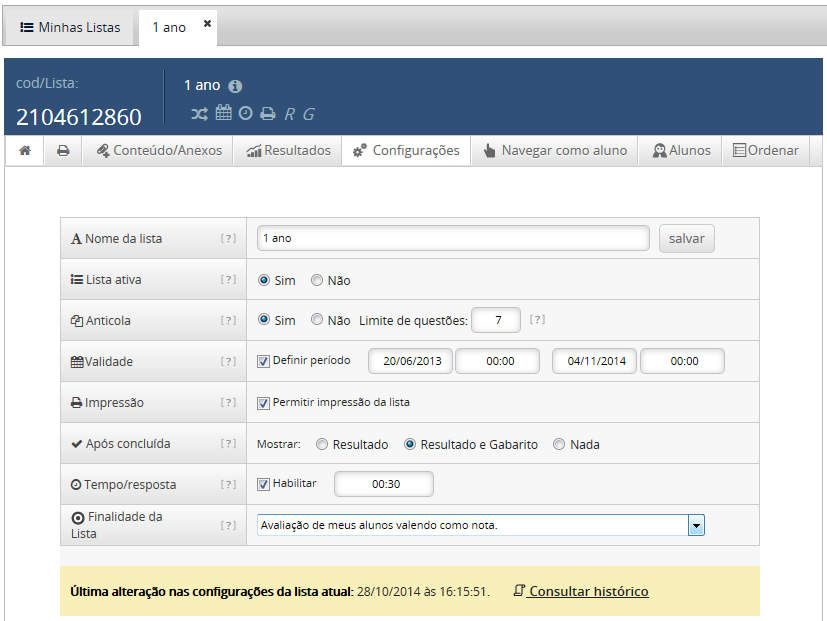Open the Minhas Listas tab
This screenshot has width=827, height=621.
70,27
